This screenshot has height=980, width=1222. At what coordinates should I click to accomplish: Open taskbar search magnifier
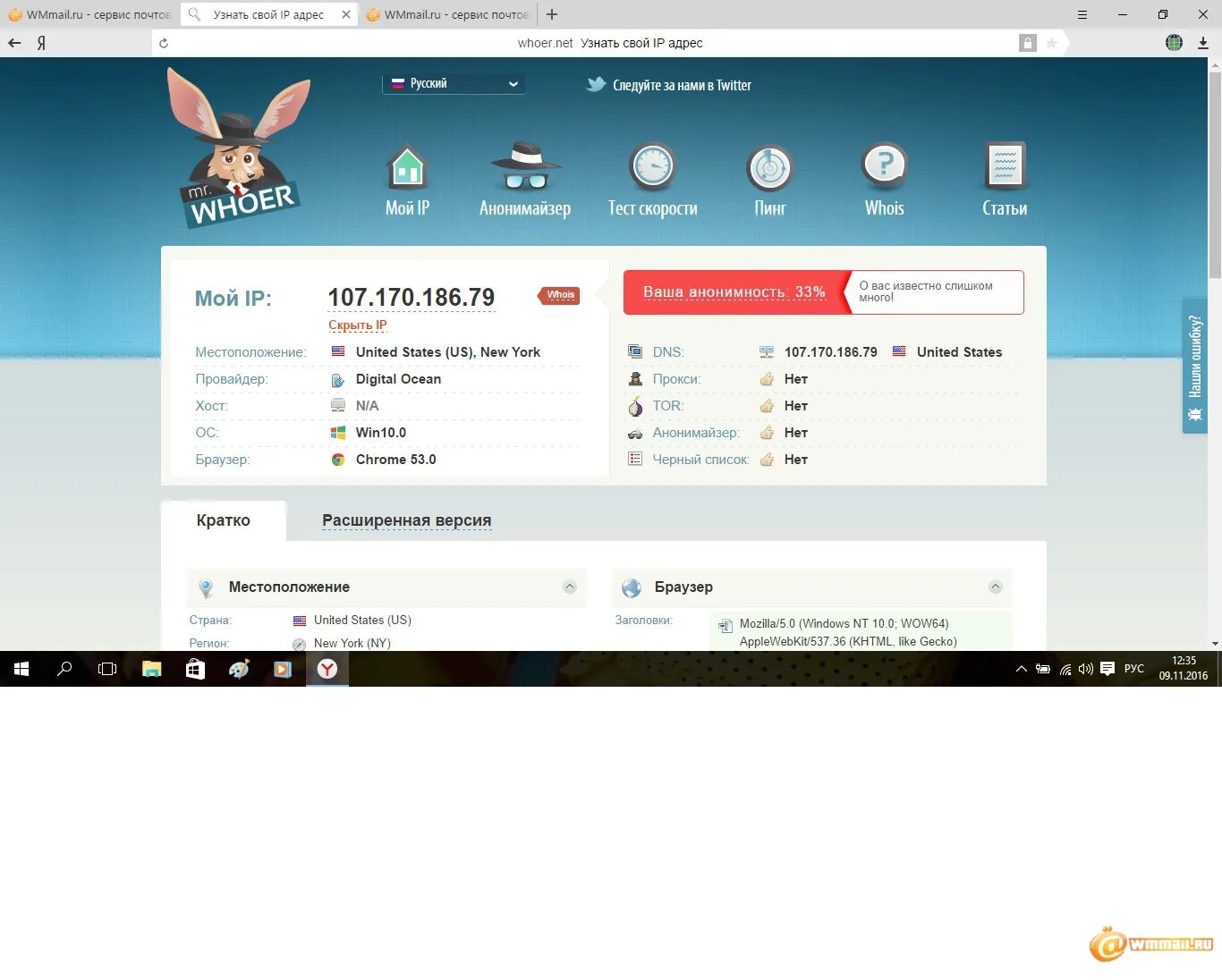coord(64,669)
